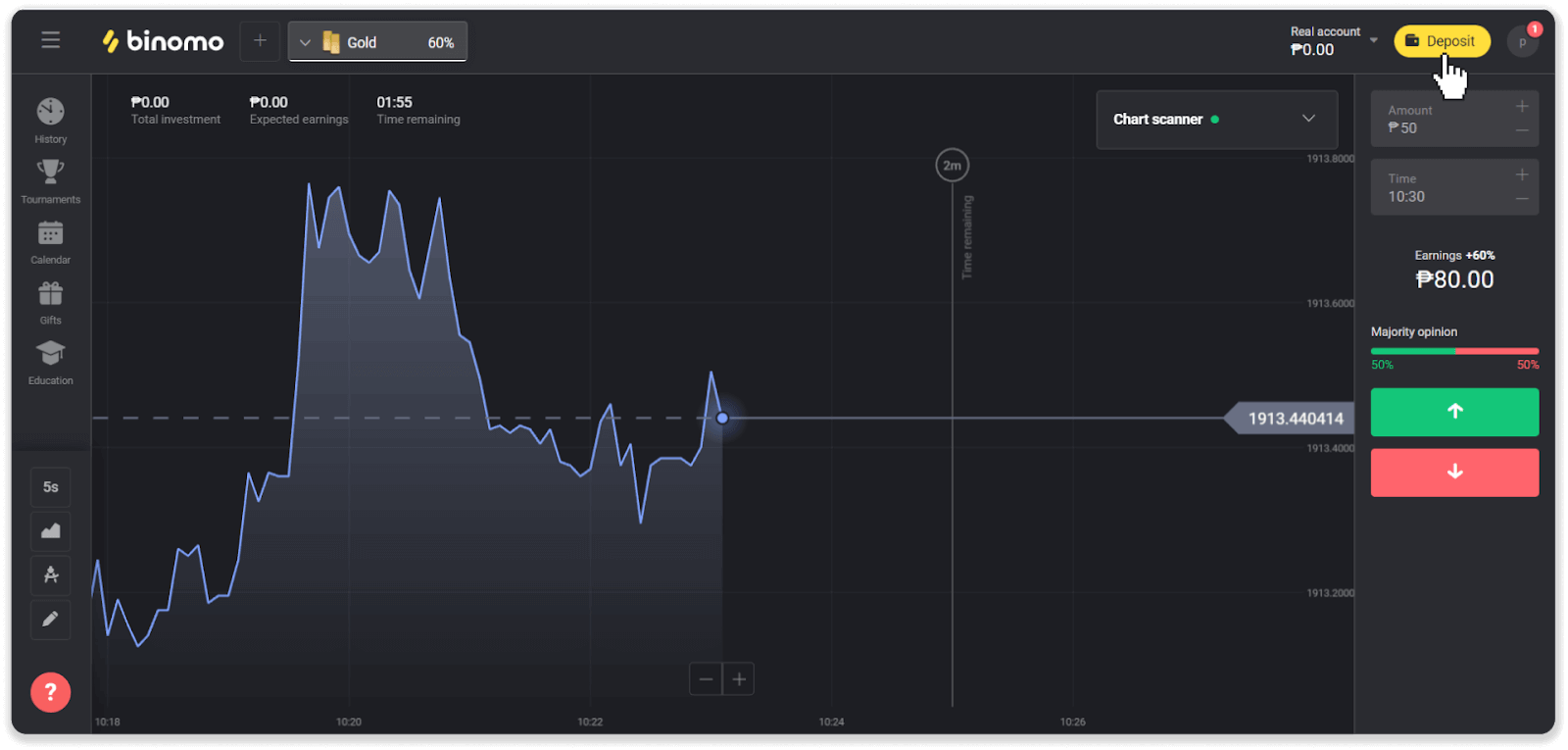Select the pencil drawing tool
Viewport: 1568px width, 750px height.
tap(51, 620)
